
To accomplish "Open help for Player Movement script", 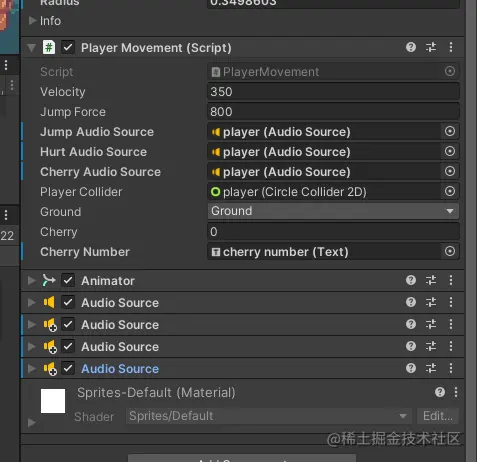I will pos(411,47).
